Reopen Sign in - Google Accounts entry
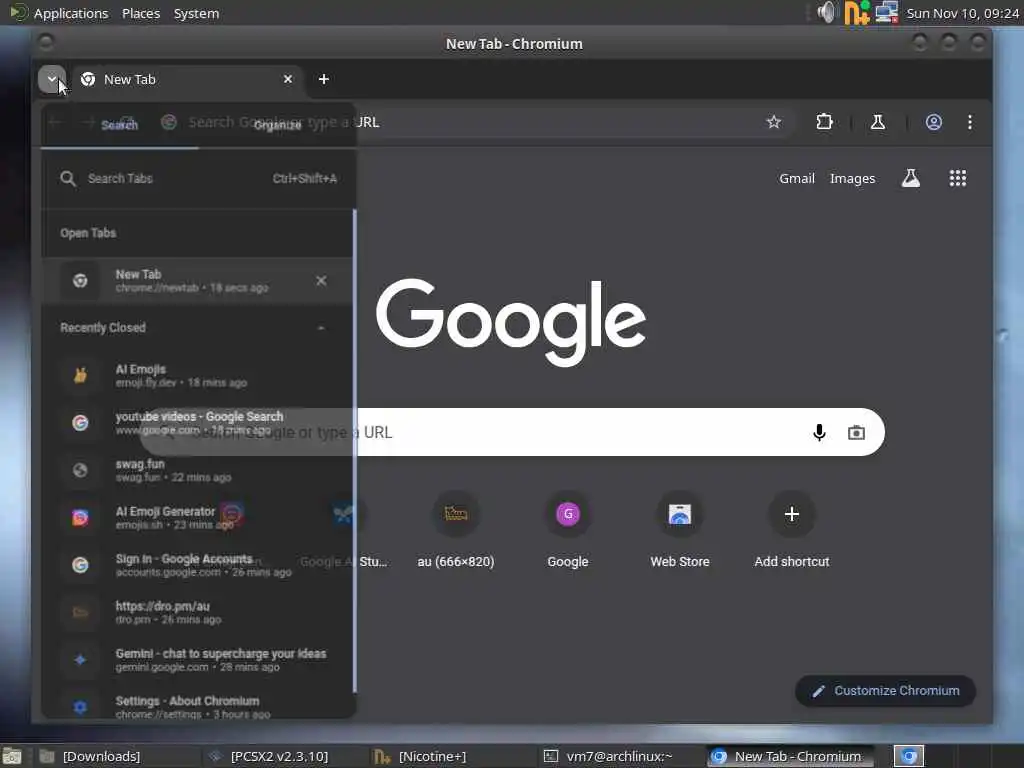This screenshot has width=1024, height=768. [199, 565]
